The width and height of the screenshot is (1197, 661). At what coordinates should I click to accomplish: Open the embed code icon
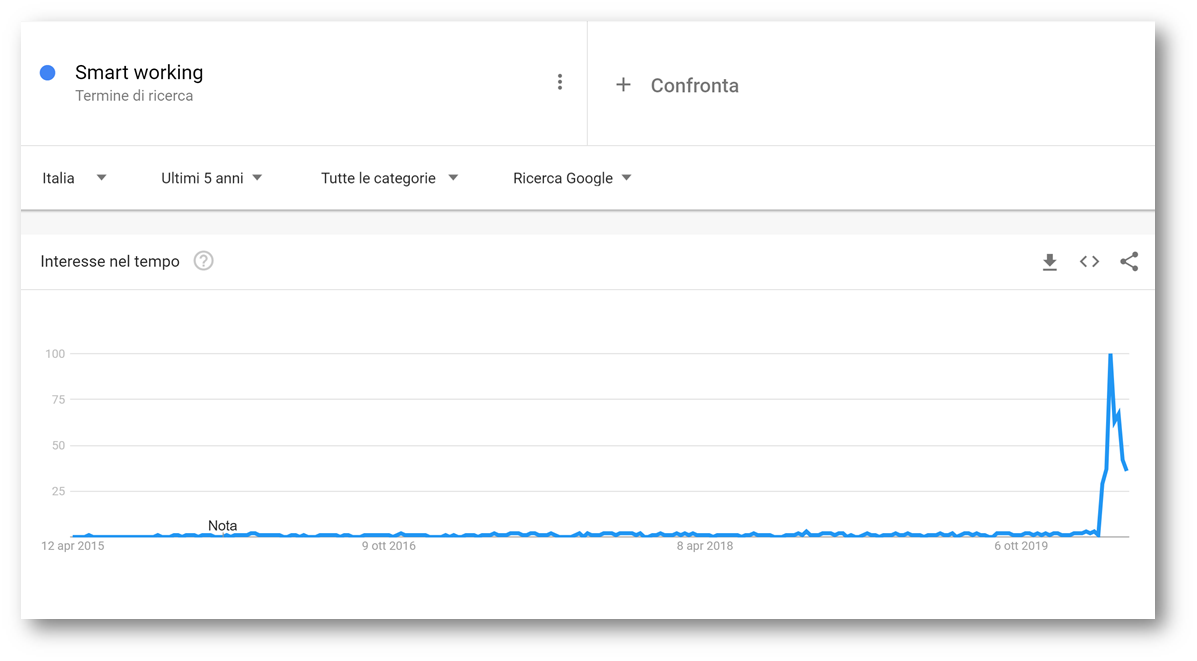1089,262
